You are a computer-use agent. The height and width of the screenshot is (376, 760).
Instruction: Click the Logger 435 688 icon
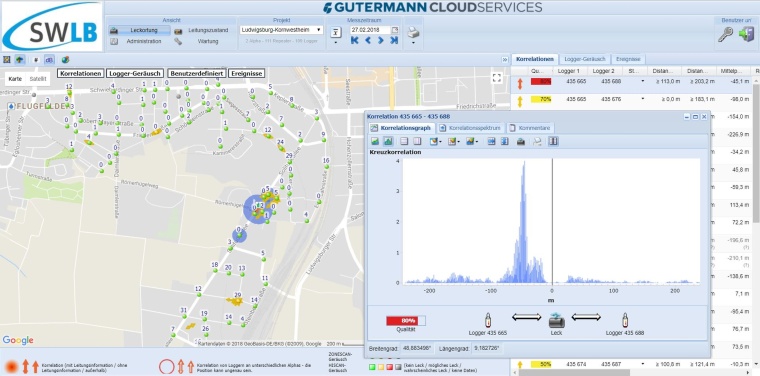coord(625,320)
